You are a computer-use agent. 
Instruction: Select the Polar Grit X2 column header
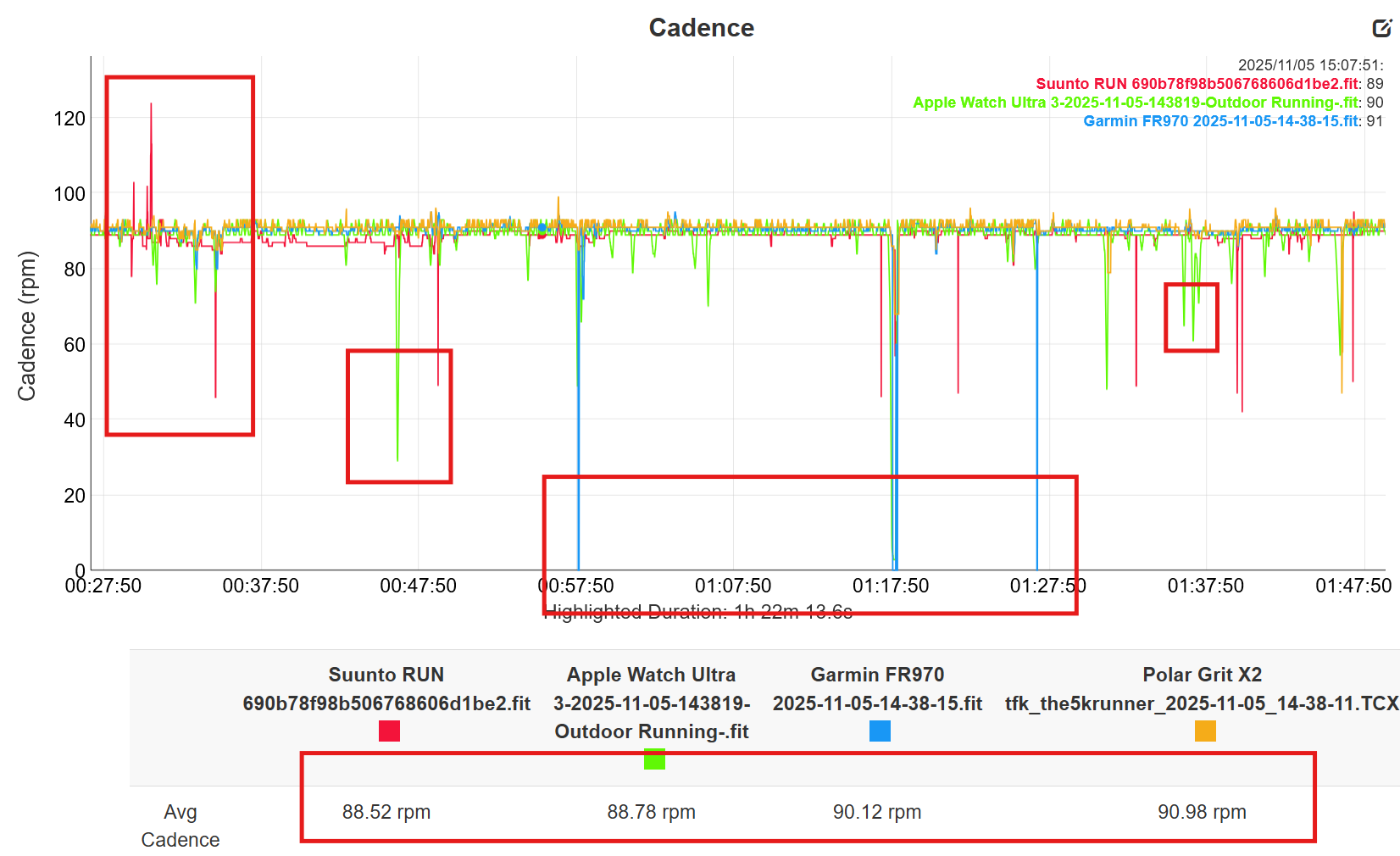click(x=1202, y=675)
